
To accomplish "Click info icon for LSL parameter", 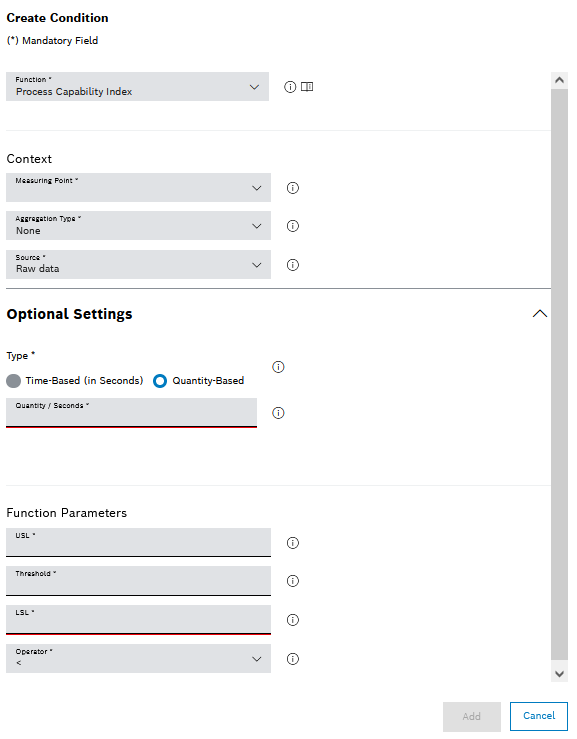I will (293, 620).
